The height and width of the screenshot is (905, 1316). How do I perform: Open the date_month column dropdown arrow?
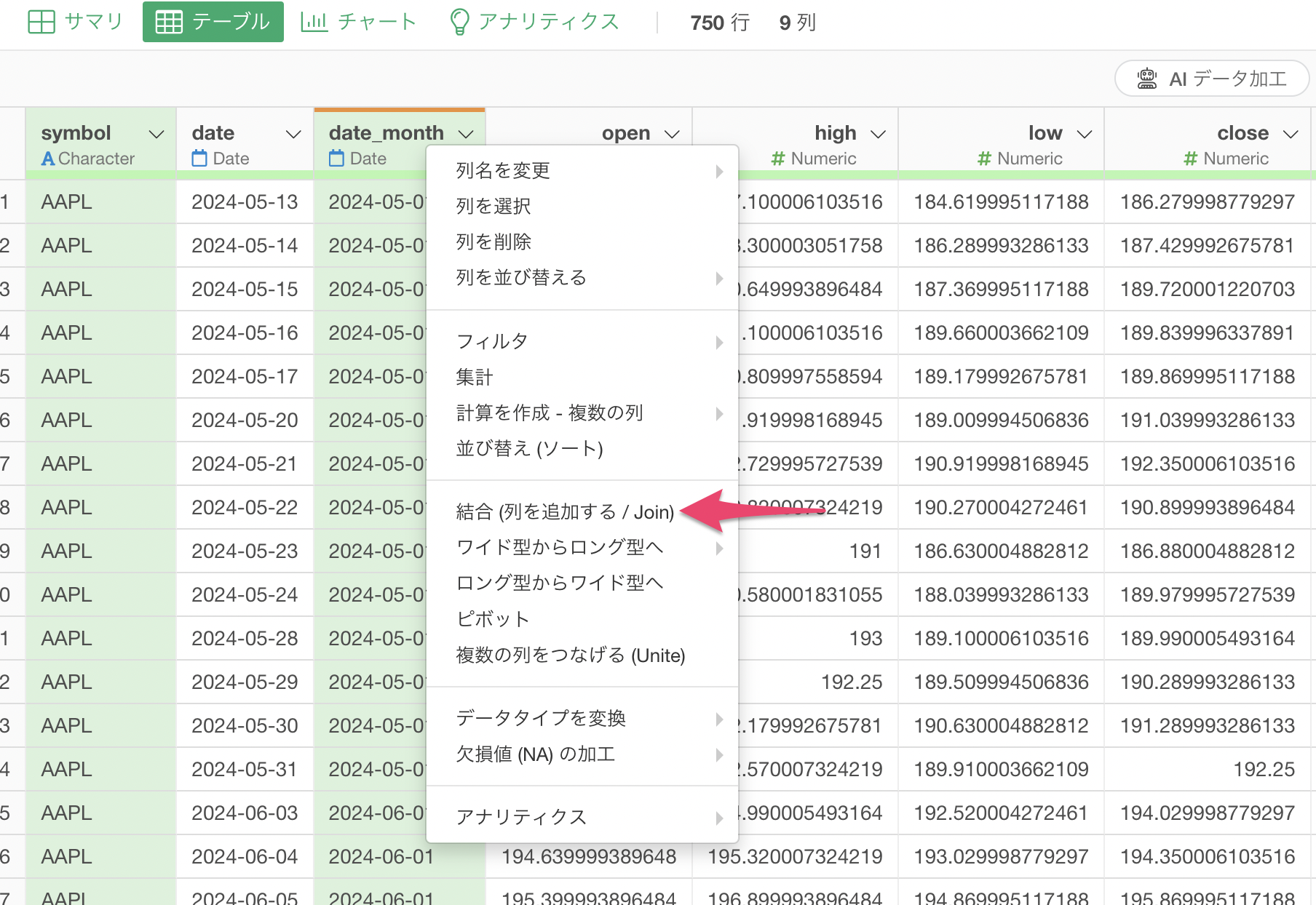(x=466, y=134)
